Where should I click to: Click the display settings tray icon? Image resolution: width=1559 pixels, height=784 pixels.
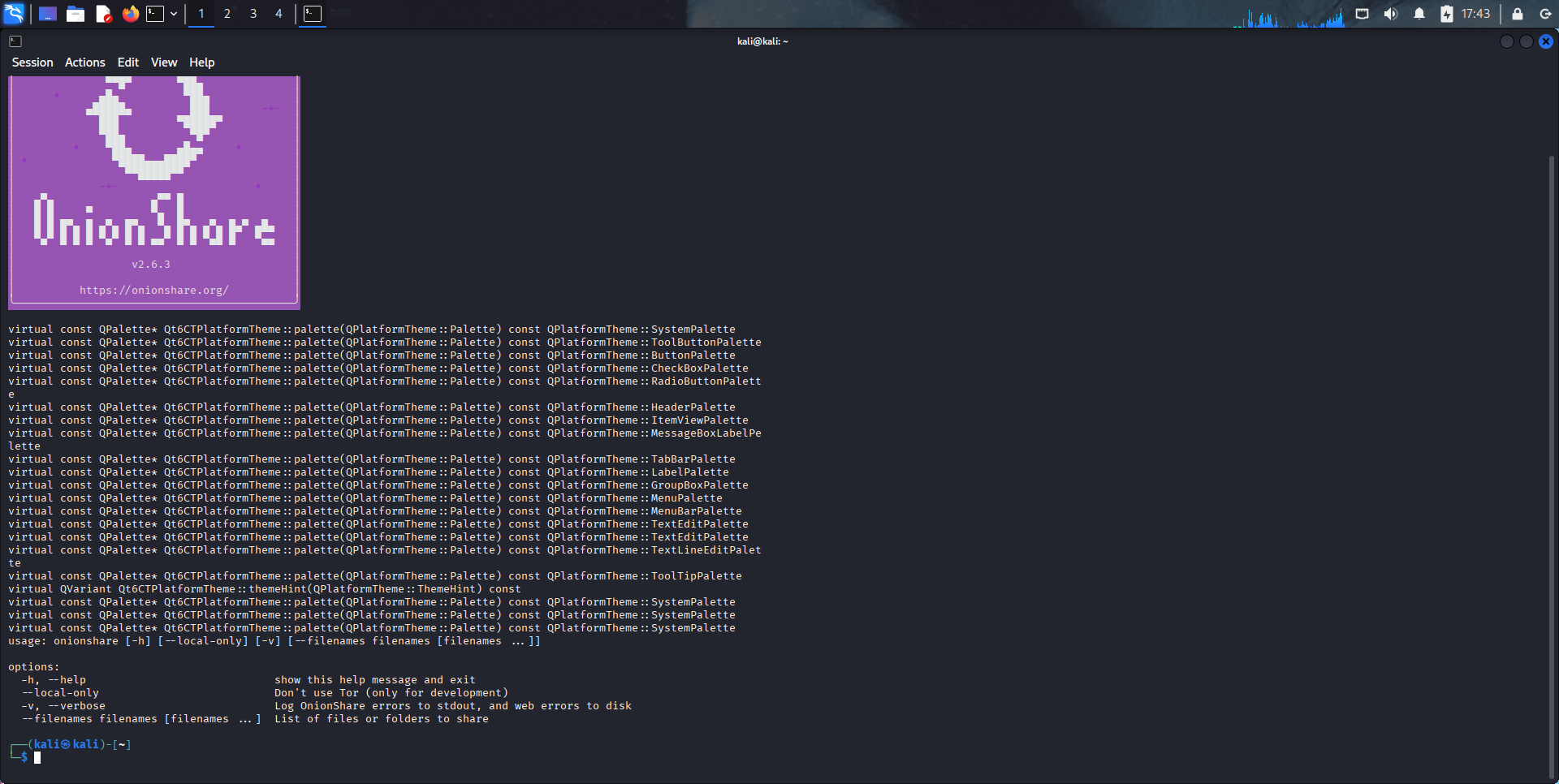click(x=1363, y=14)
